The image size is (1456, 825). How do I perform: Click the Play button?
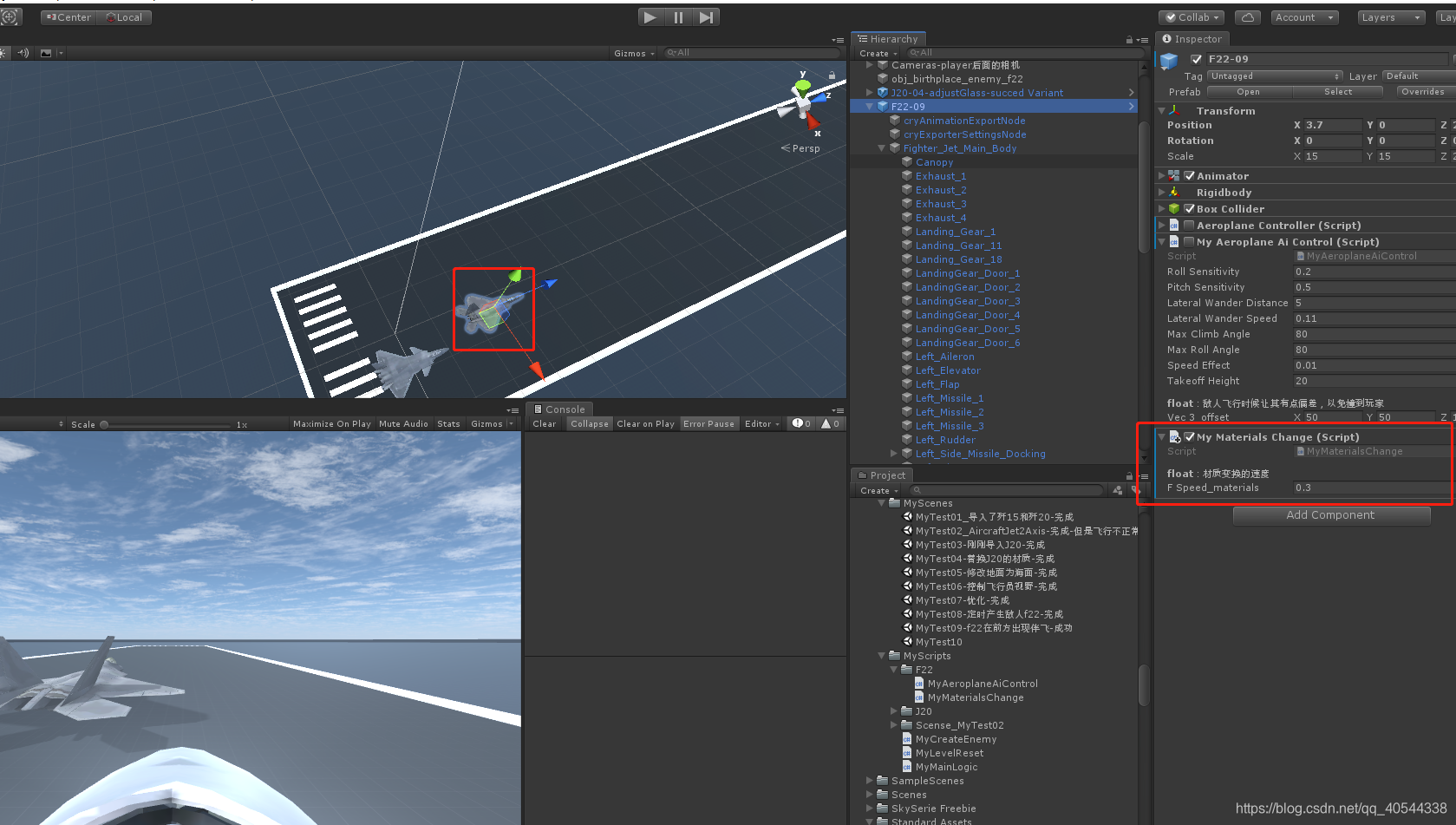tap(650, 17)
